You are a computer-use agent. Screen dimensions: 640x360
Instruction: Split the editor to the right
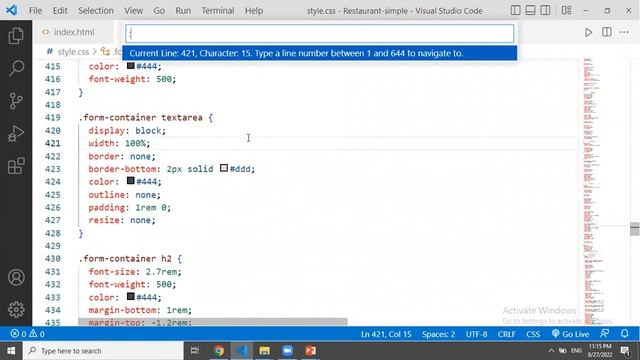[607, 32]
